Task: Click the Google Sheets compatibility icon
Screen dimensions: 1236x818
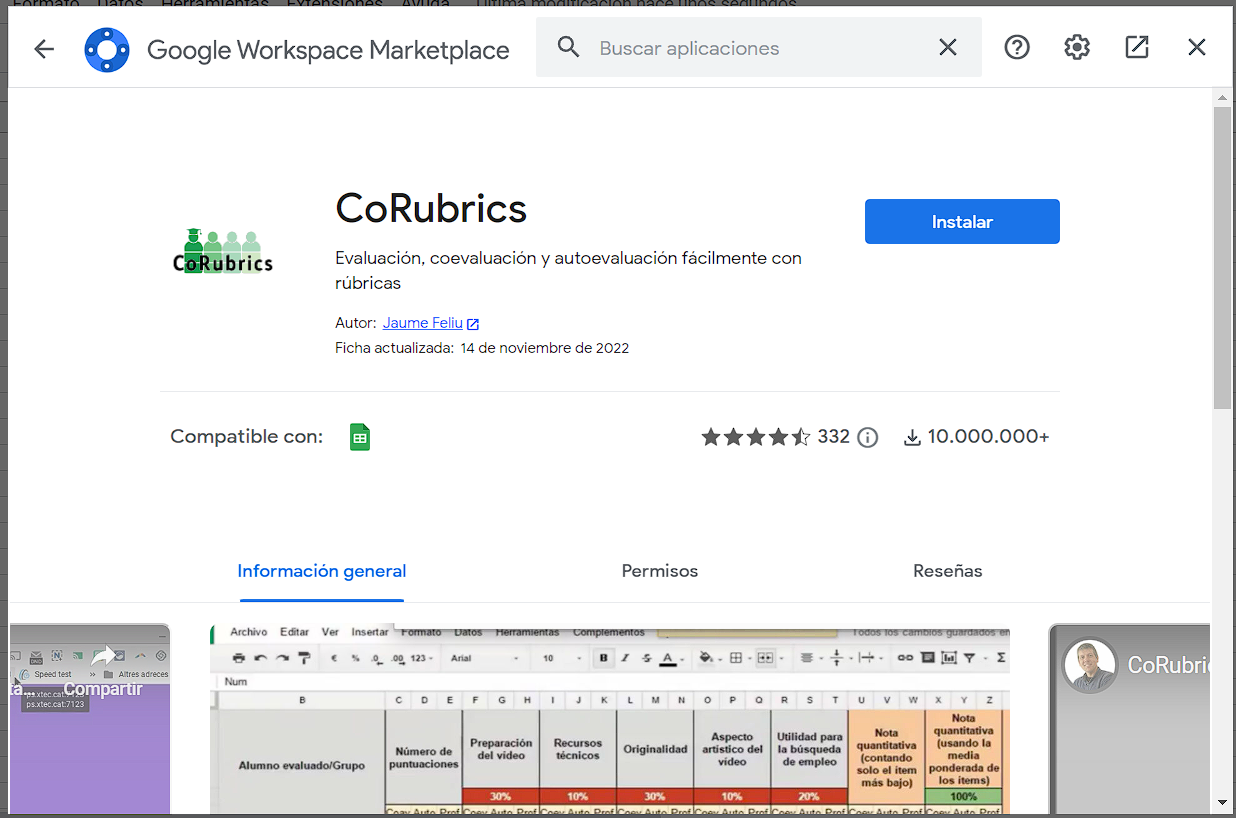Action: [360, 437]
